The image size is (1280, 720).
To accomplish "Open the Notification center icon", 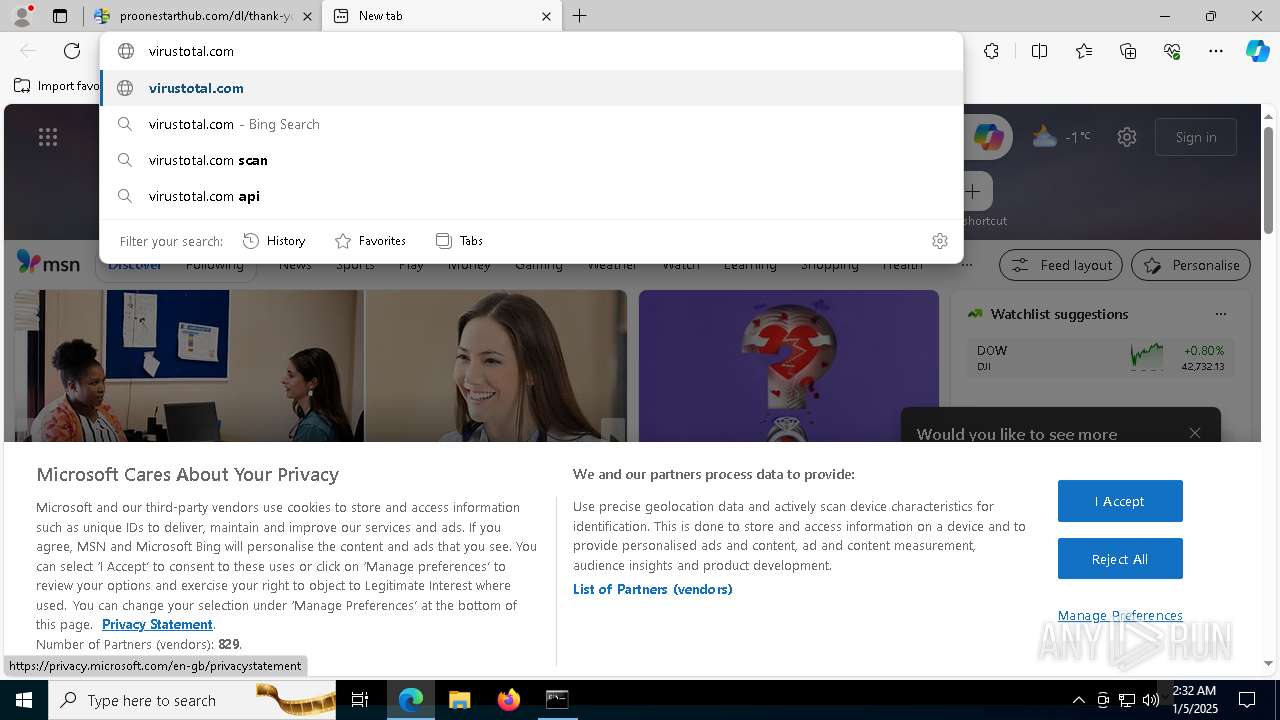I will (x=1247, y=700).
